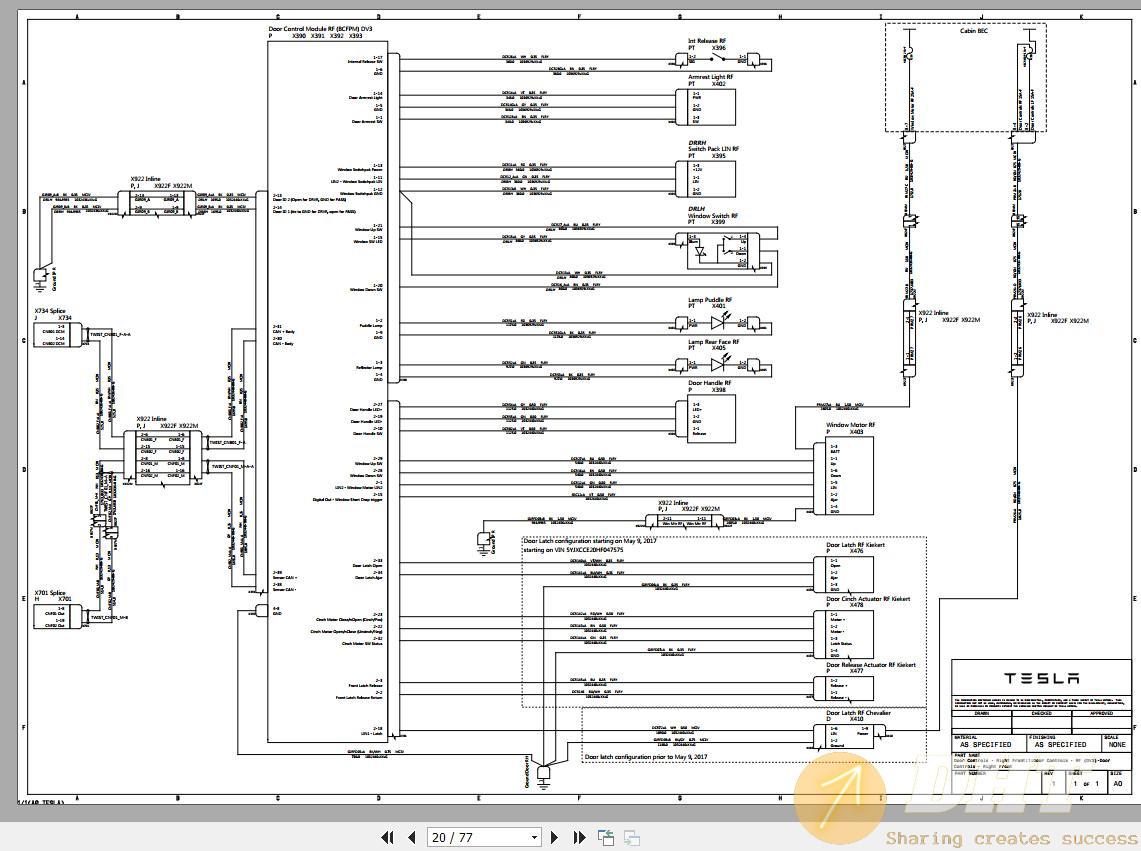This screenshot has height=851, width=1141.
Task: Click the 'starting on May 9, 2017' note
Action: point(590,541)
